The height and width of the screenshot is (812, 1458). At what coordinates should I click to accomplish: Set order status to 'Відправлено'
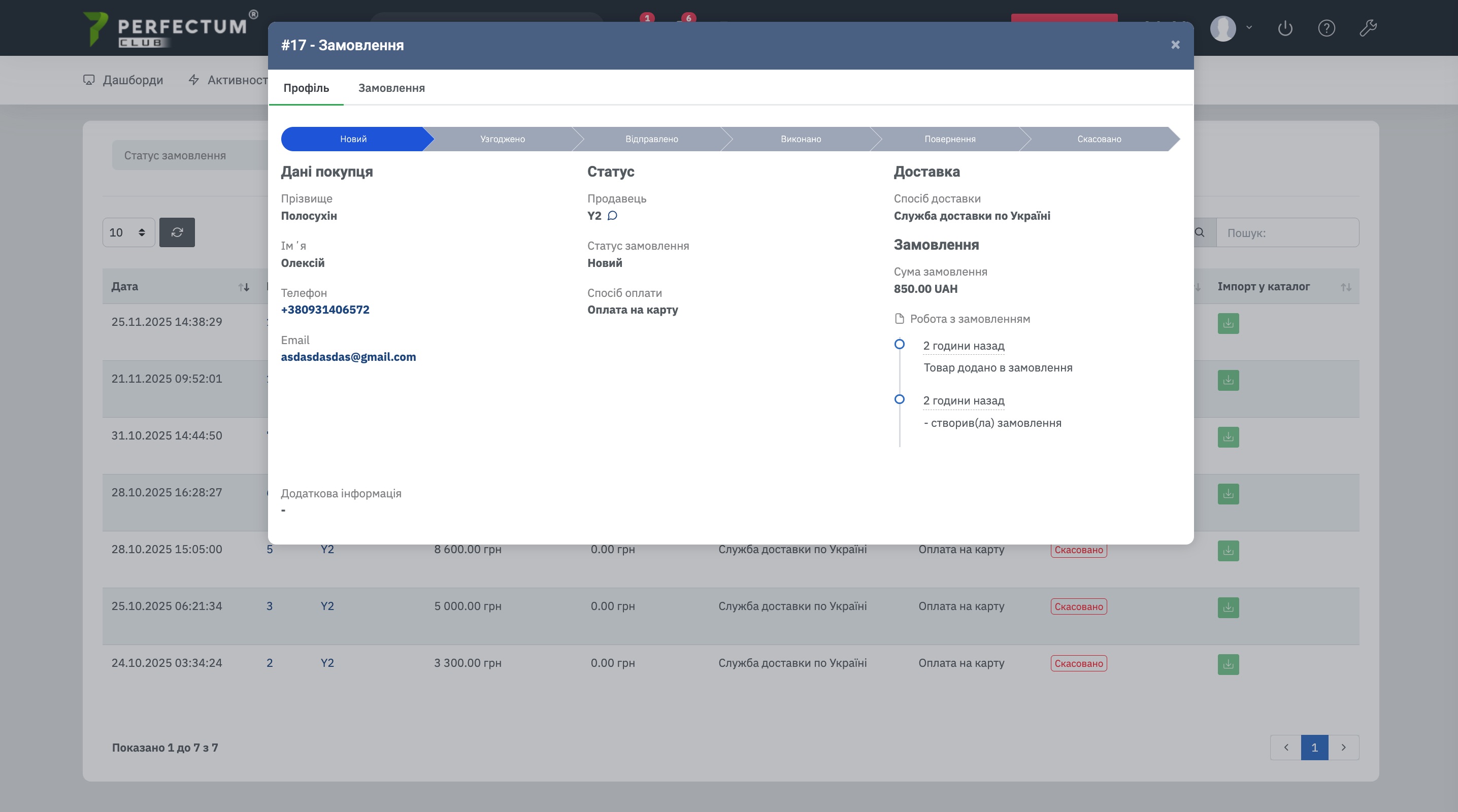[x=651, y=139]
